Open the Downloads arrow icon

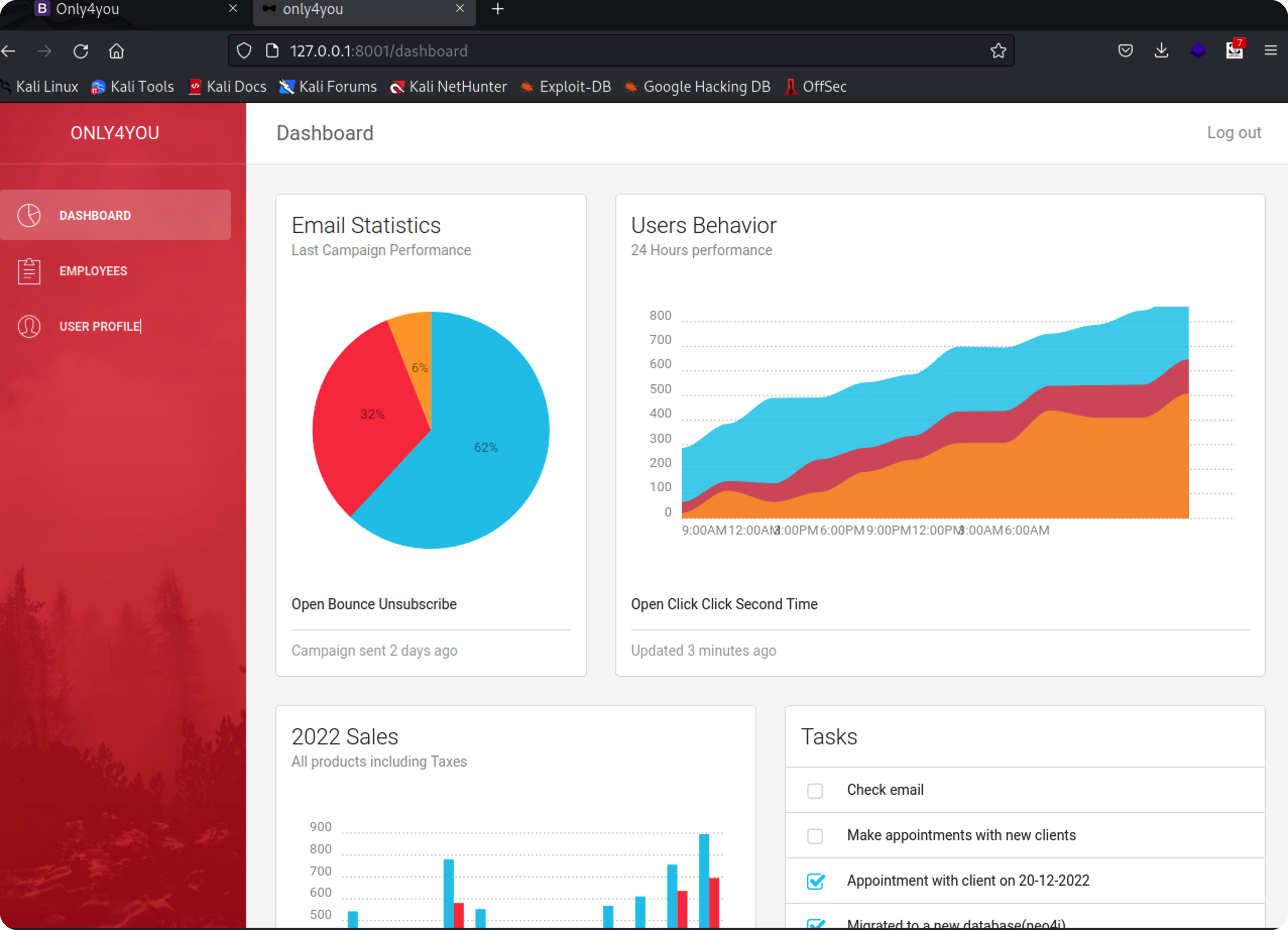(1161, 51)
